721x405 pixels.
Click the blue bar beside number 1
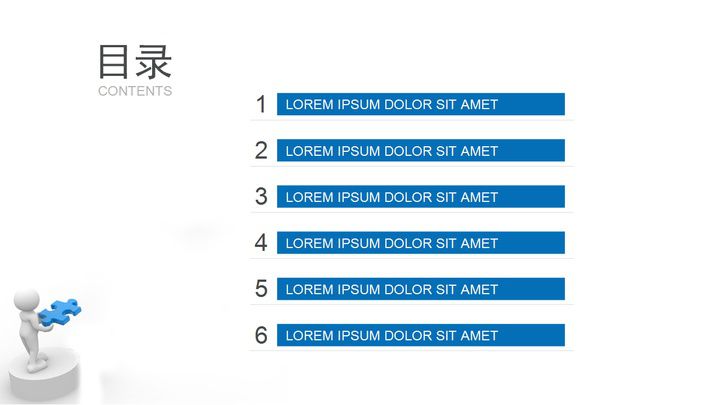coord(420,104)
